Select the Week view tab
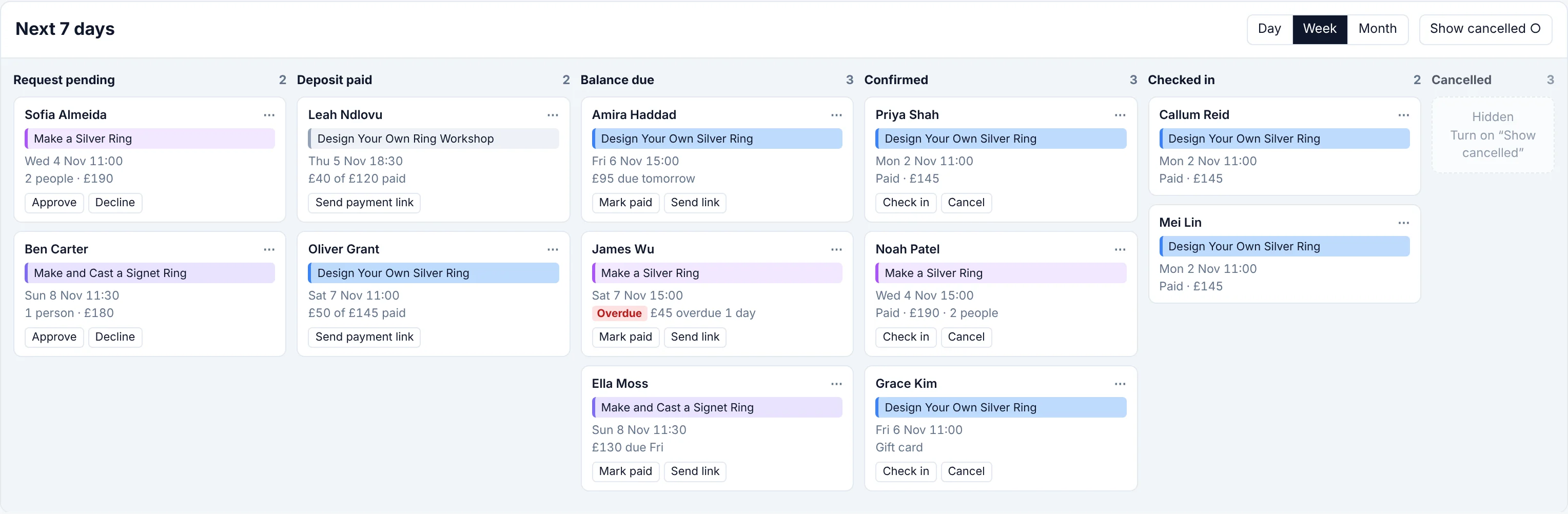The width and height of the screenshot is (1568, 514). coord(1320,29)
